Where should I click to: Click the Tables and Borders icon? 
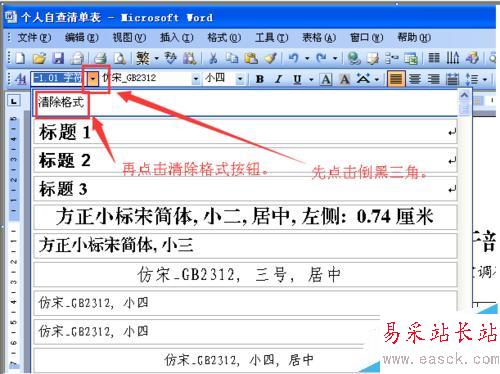[373, 58]
